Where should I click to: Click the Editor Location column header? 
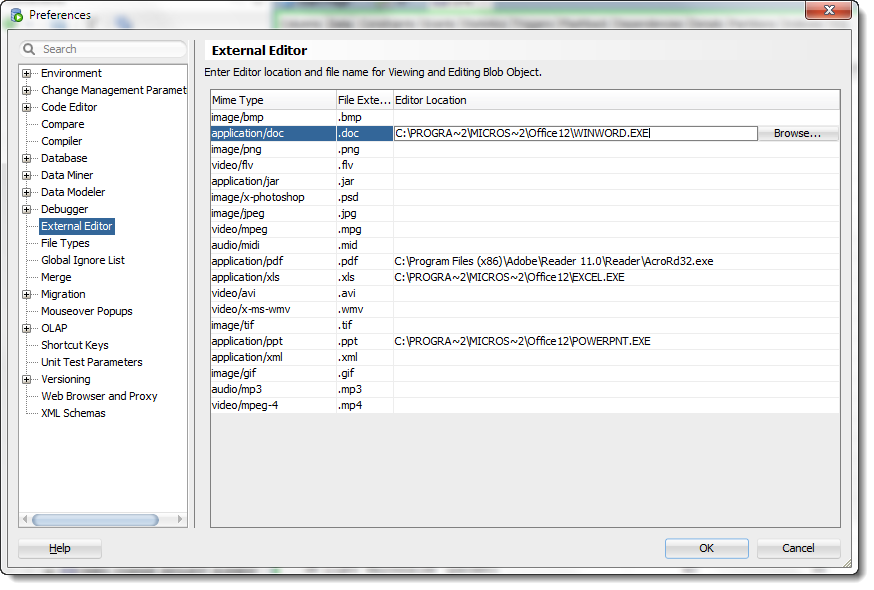[616, 100]
